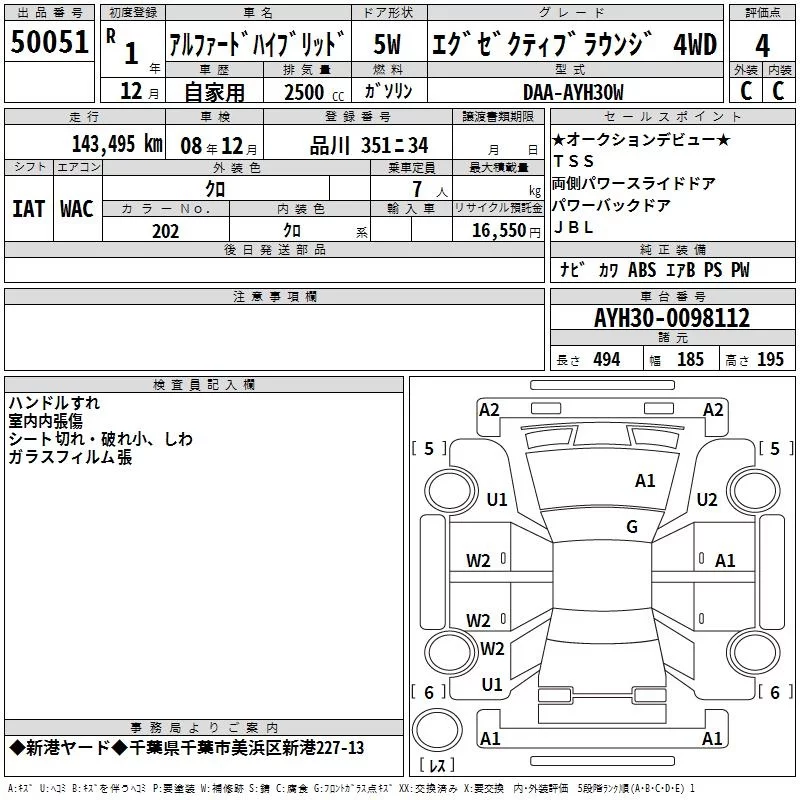
Task: Click the 新港ヤード address line
Action: (x=187, y=748)
